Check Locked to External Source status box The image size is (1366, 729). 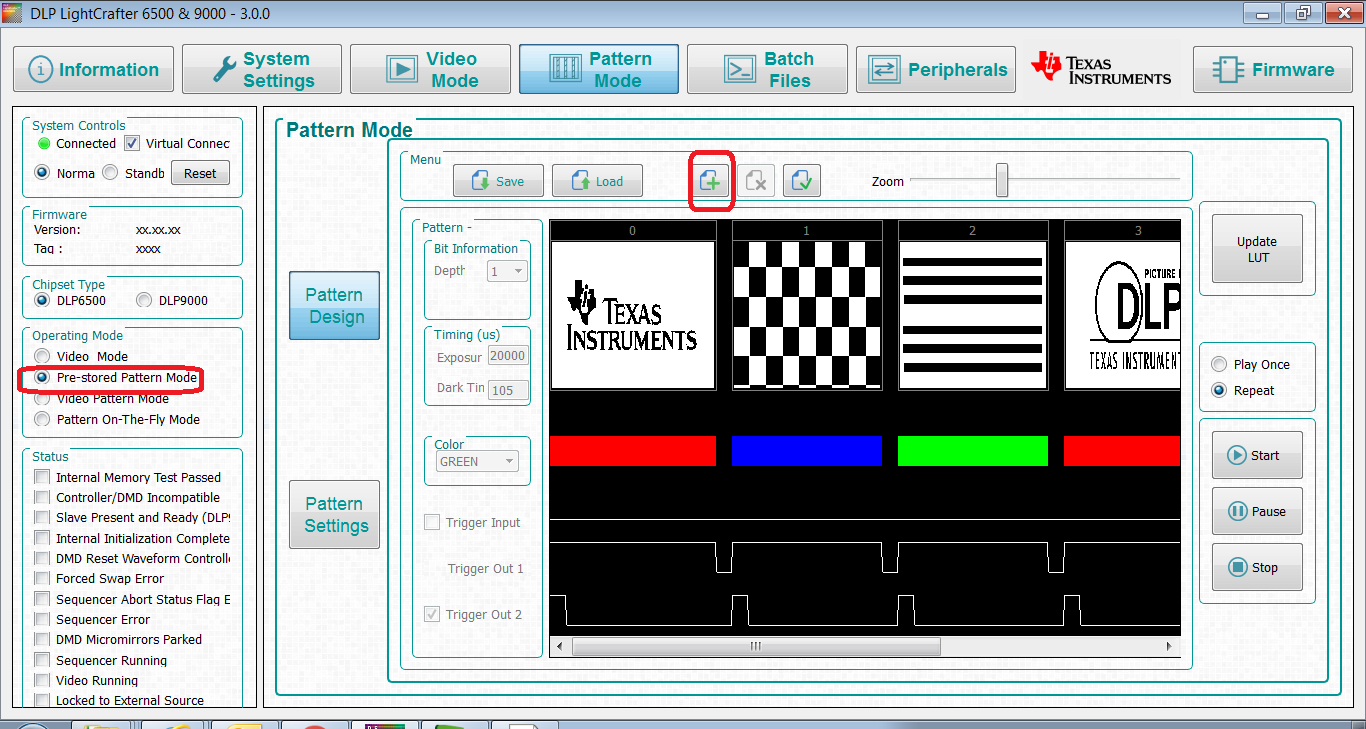point(42,700)
